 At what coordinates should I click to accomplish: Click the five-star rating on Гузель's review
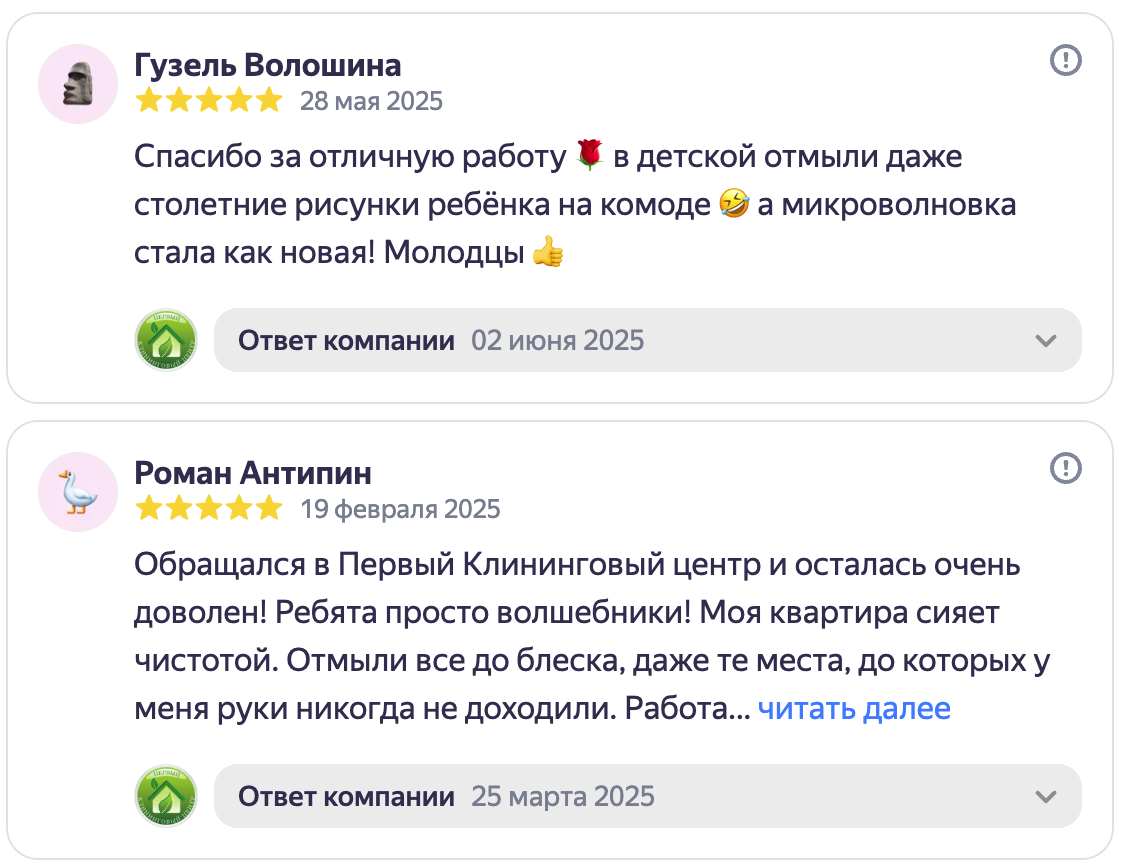[x=209, y=101]
